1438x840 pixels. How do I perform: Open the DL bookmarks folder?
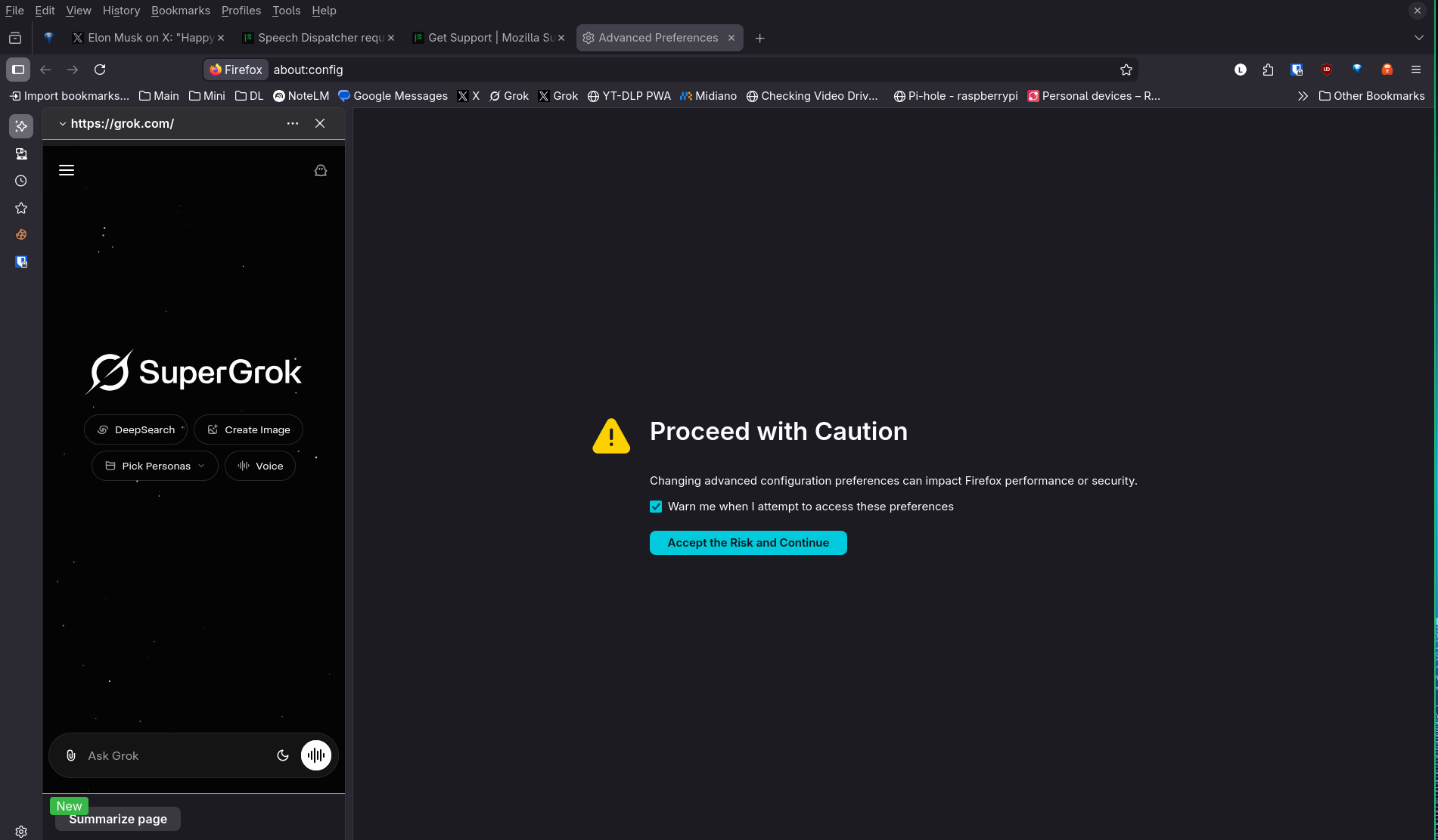(x=249, y=96)
